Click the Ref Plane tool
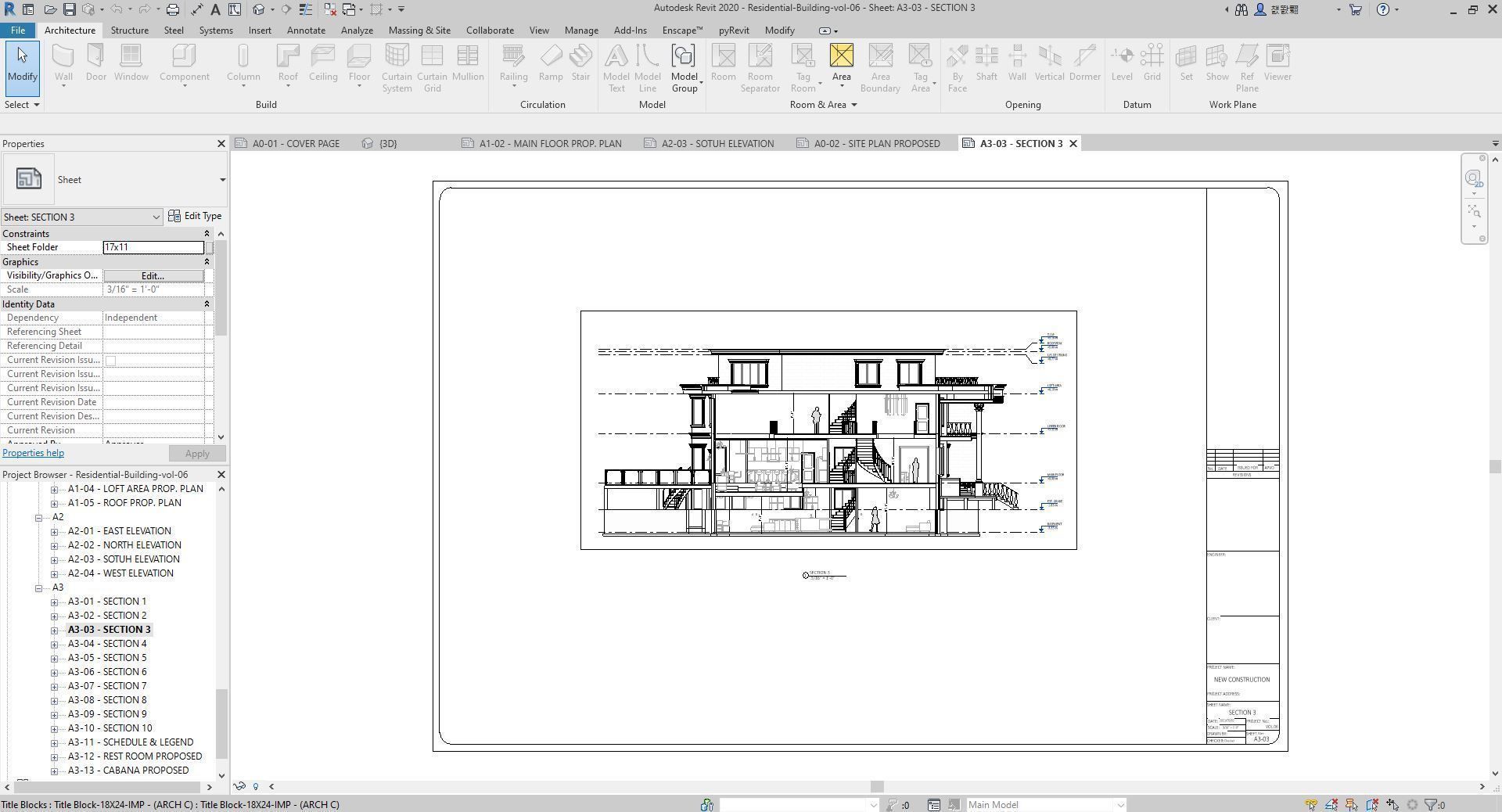 (x=1247, y=67)
